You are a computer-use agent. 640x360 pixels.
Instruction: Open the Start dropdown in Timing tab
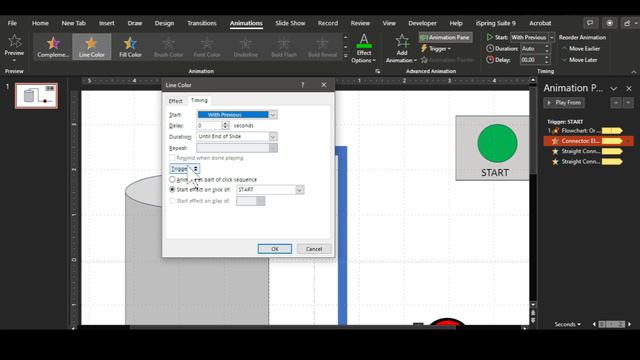(x=273, y=115)
